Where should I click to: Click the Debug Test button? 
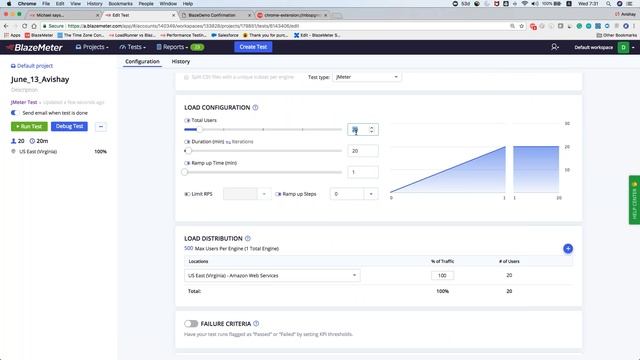click(69, 127)
